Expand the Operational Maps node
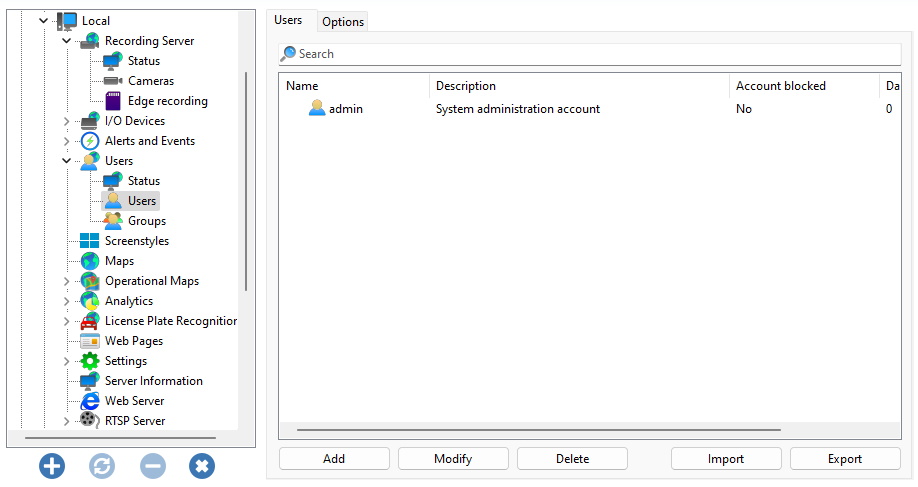This screenshot has height=487, width=918. tap(66, 281)
